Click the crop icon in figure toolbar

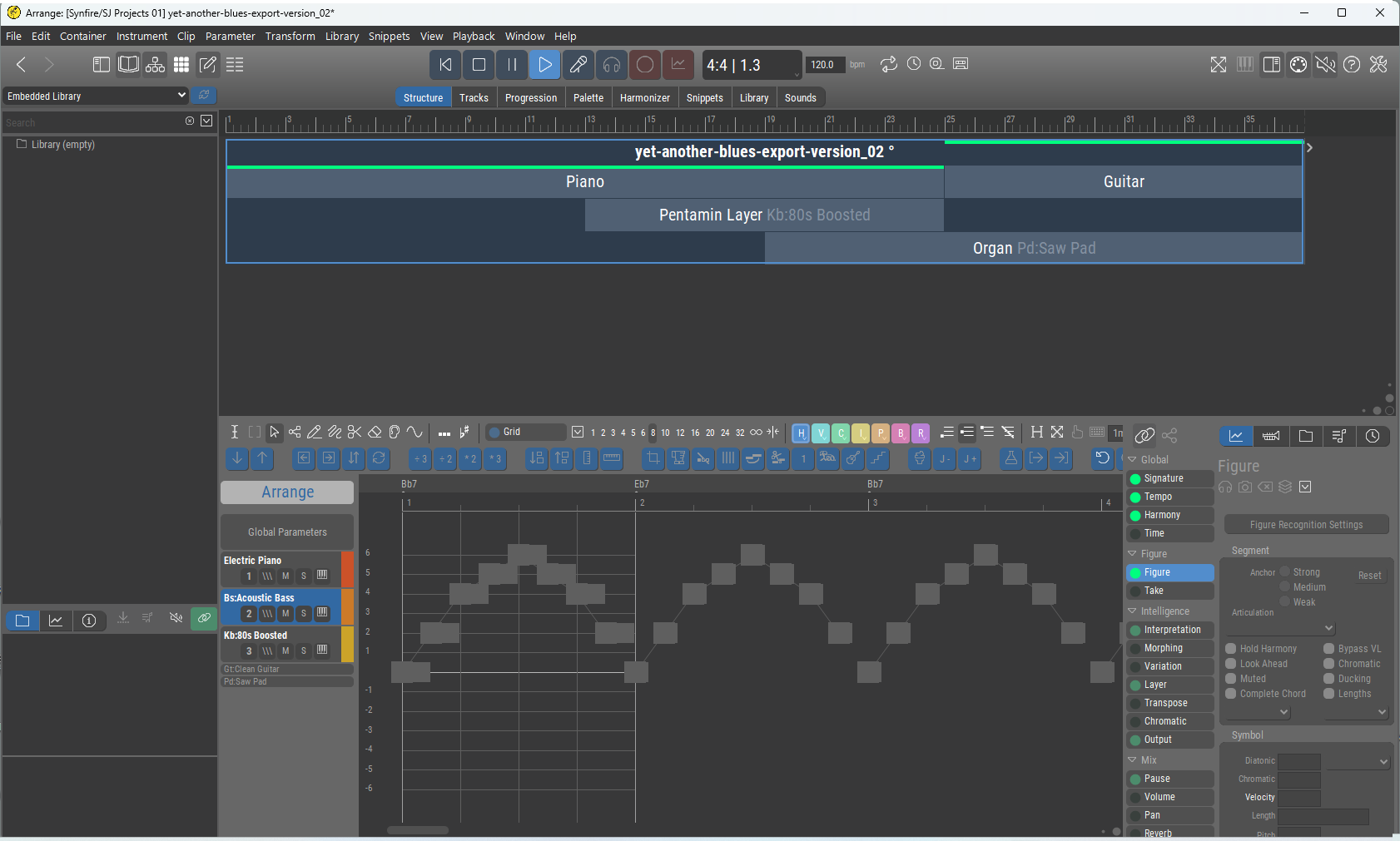(x=653, y=458)
